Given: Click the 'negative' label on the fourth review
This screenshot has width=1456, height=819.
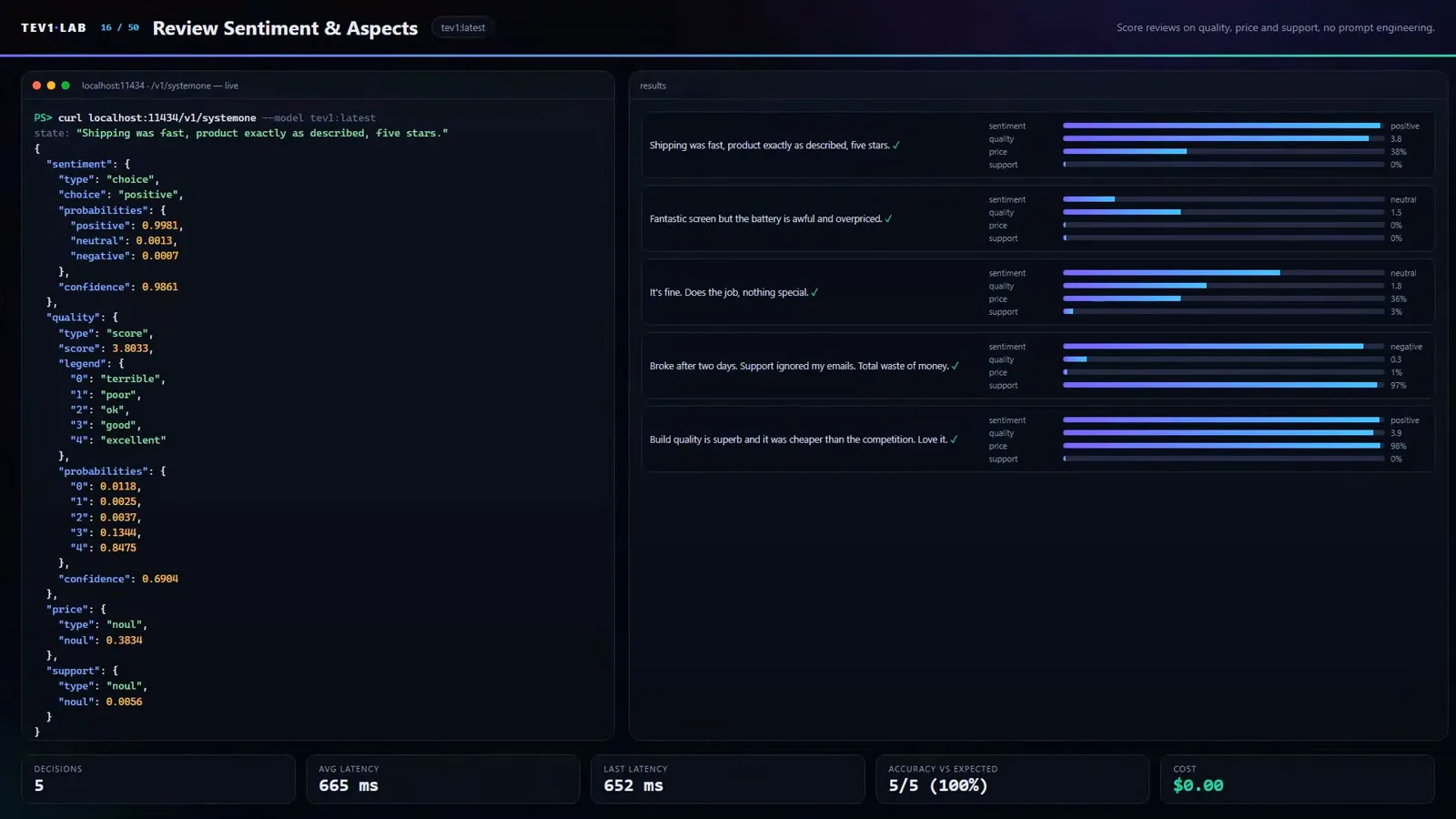Looking at the screenshot, I should click(1406, 347).
